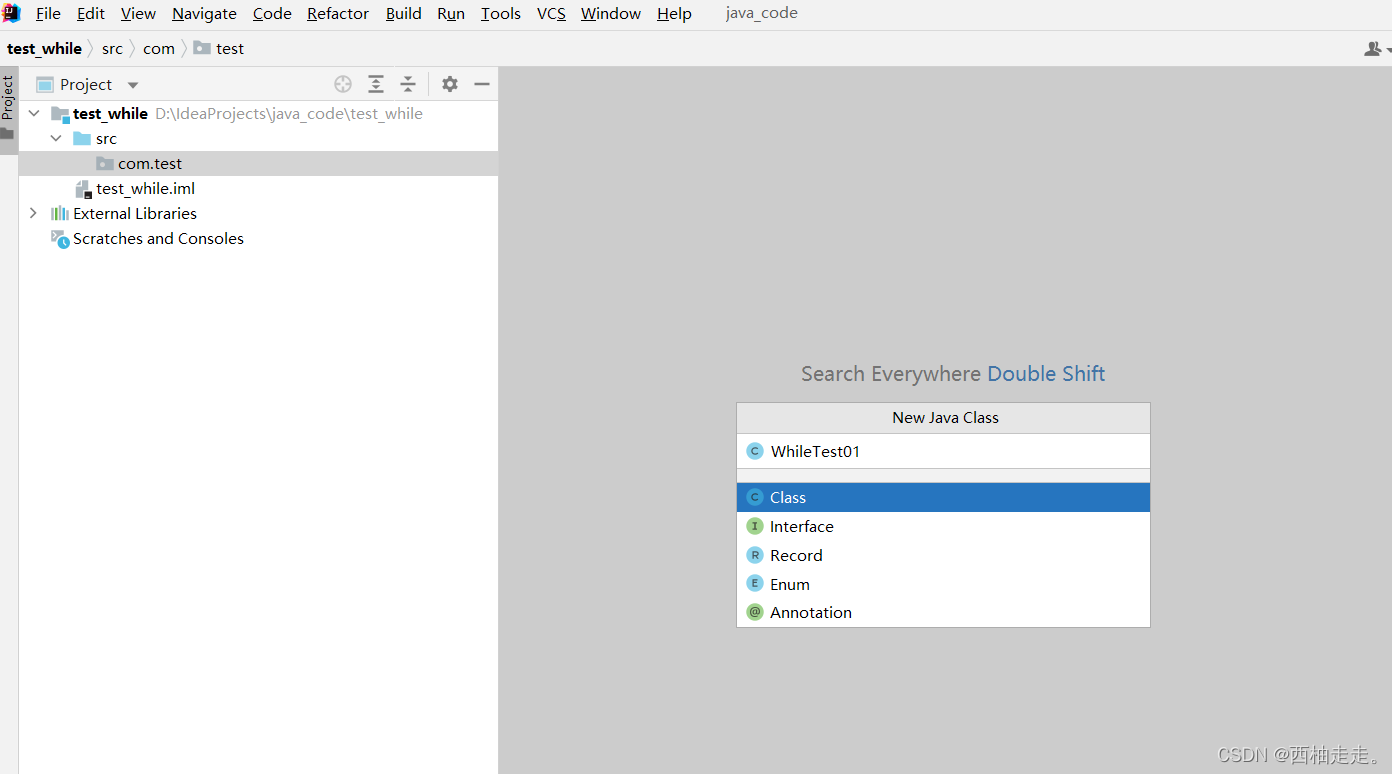Image resolution: width=1392 pixels, height=774 pixels.
Task: Choose Enum in New Java Class list
Action: click(x=943, y=584)
